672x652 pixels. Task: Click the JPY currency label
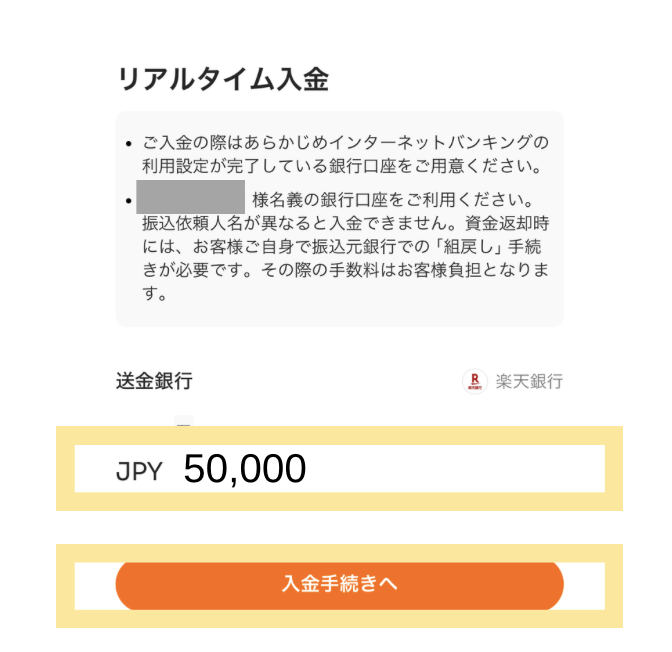pos(139,471)
